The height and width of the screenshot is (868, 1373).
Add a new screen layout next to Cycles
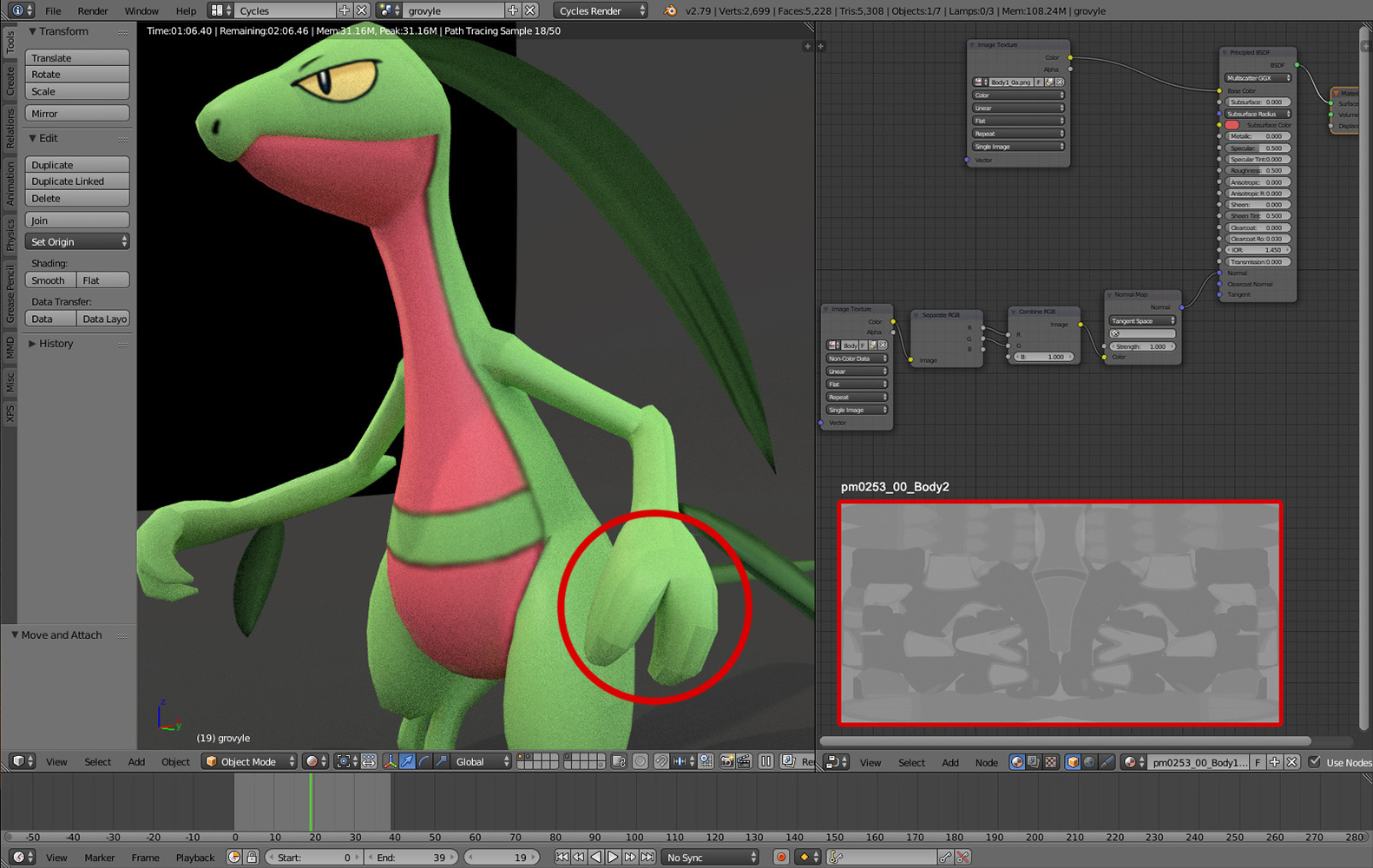(x=345, y=10)
